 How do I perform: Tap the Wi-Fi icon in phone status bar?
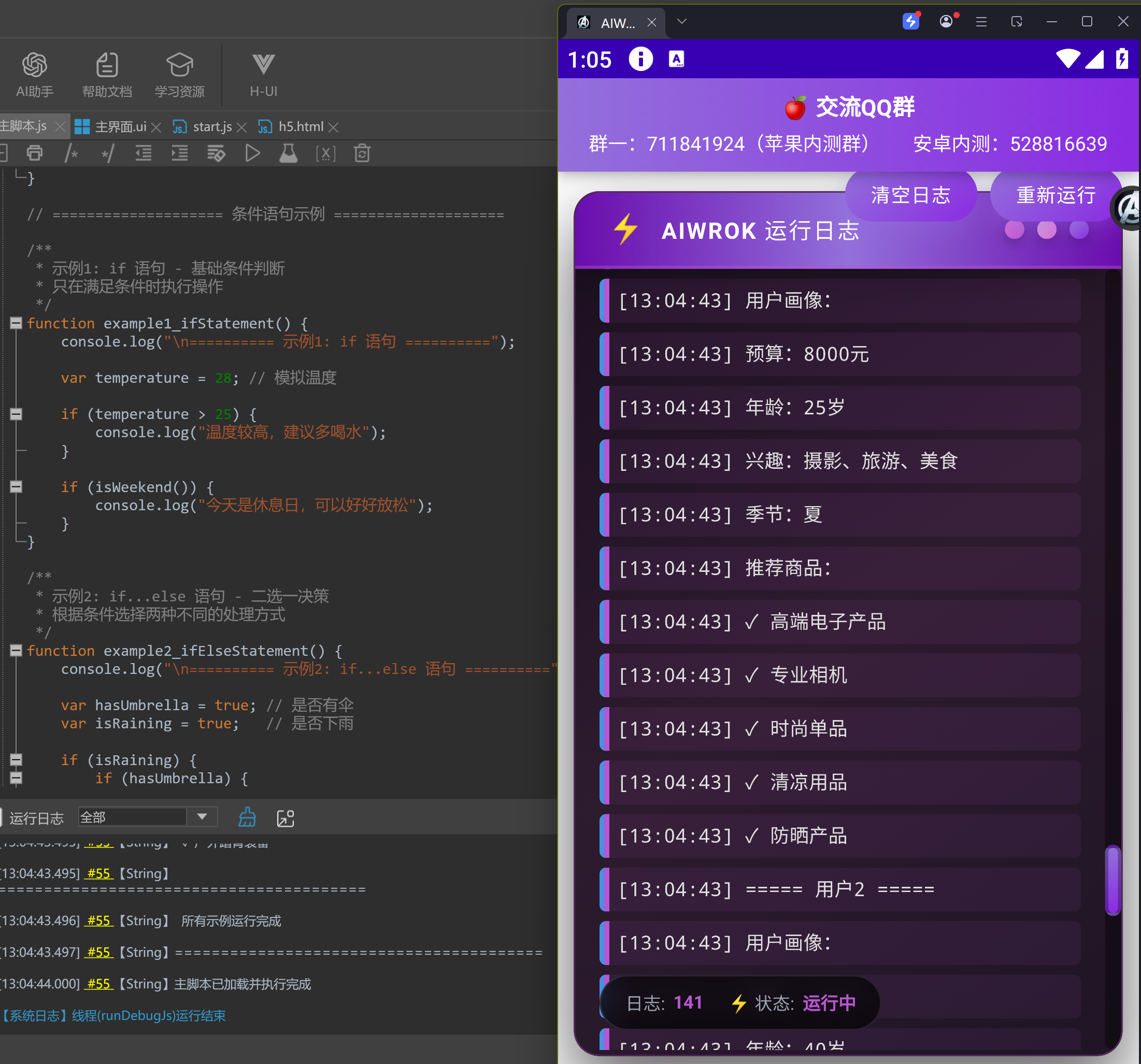(x=1067, y=59)
